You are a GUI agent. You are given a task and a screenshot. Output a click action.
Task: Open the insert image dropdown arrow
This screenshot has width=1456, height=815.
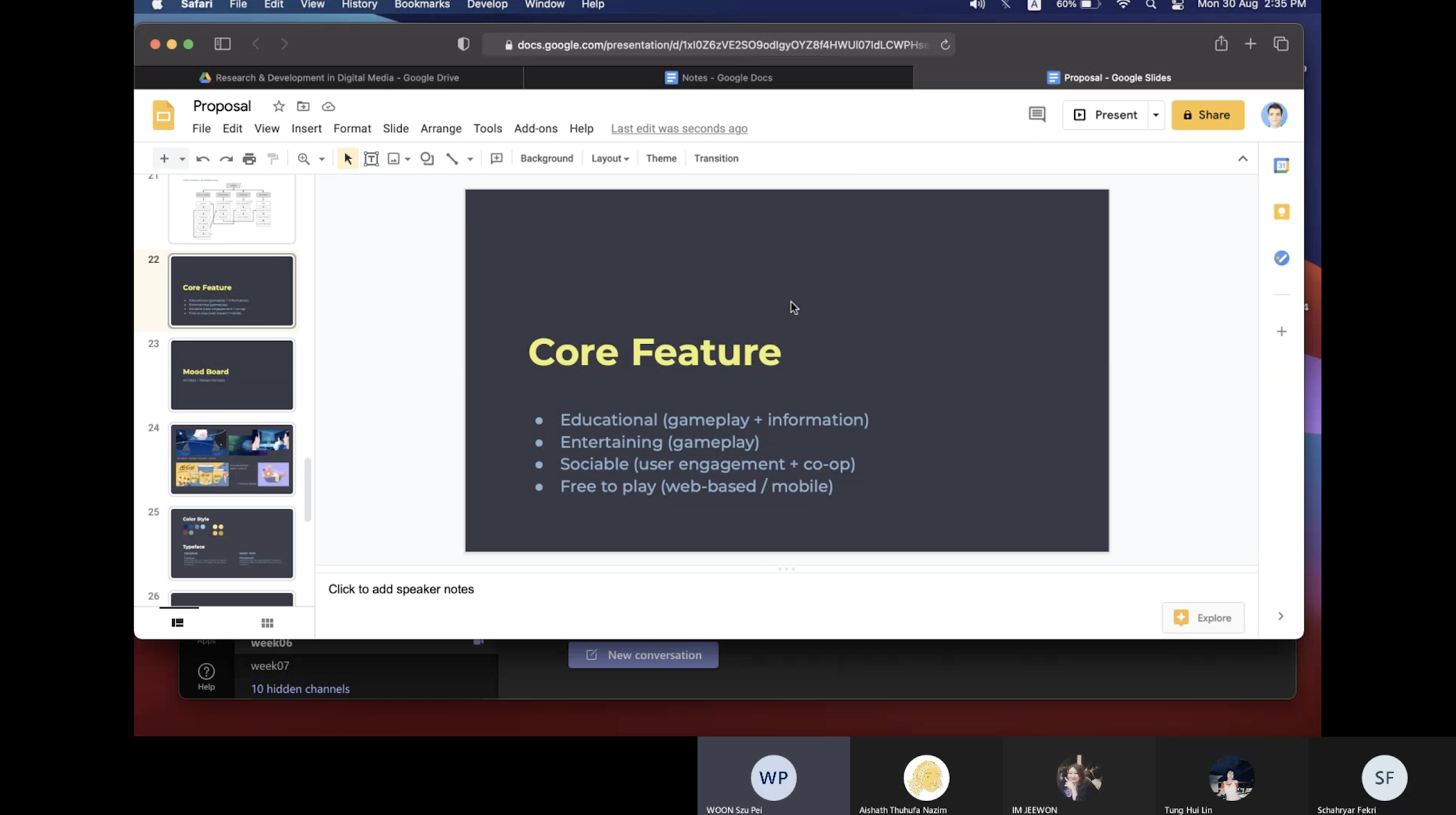(x=408, y=159)
